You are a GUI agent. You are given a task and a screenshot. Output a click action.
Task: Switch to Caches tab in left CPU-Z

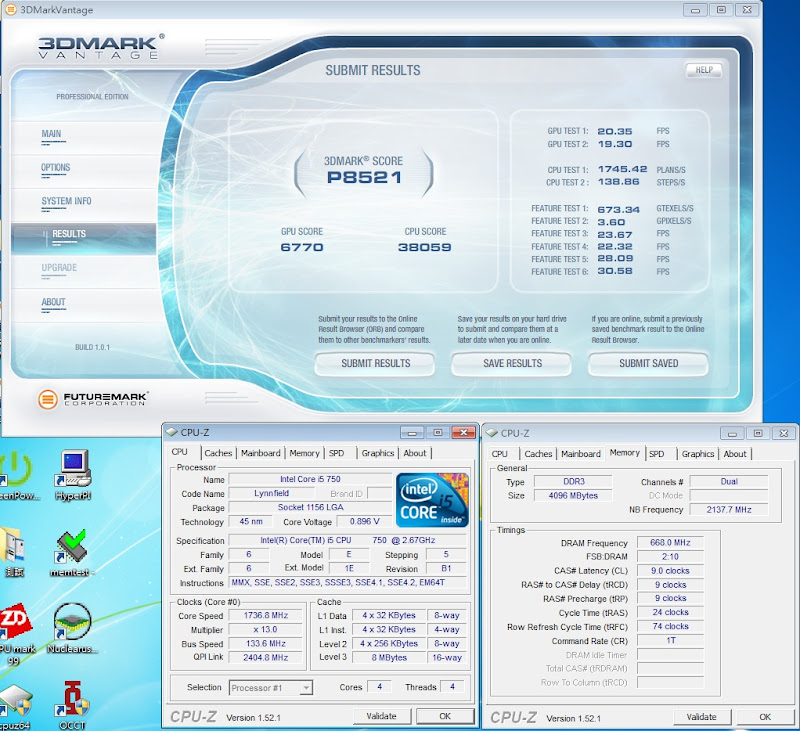pyautogui.click(x=218, y=453)
